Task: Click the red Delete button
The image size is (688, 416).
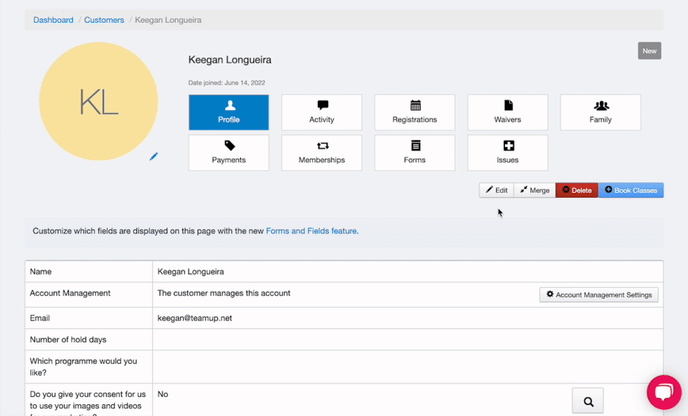Action: (577, 190)
